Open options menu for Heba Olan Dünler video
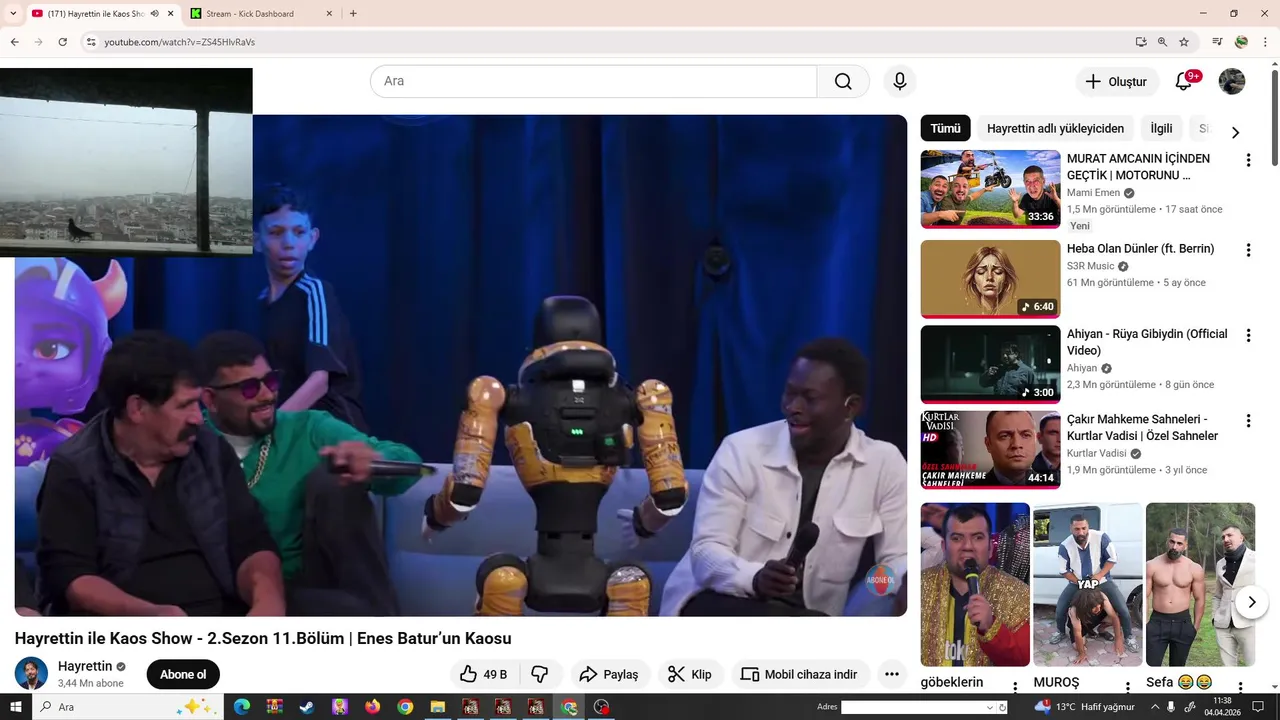Viewport: 1280px width, 720px height. [1248, 250]
